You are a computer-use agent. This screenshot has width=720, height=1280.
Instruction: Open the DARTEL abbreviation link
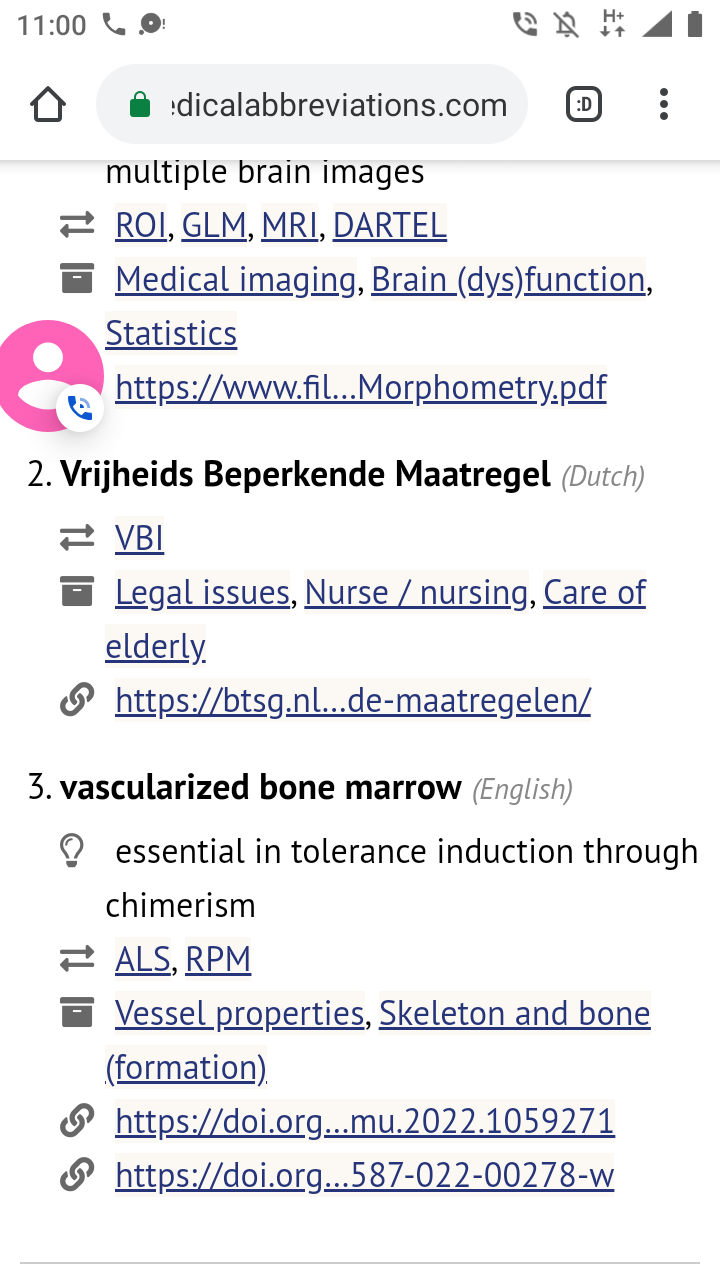click(389, 226)
